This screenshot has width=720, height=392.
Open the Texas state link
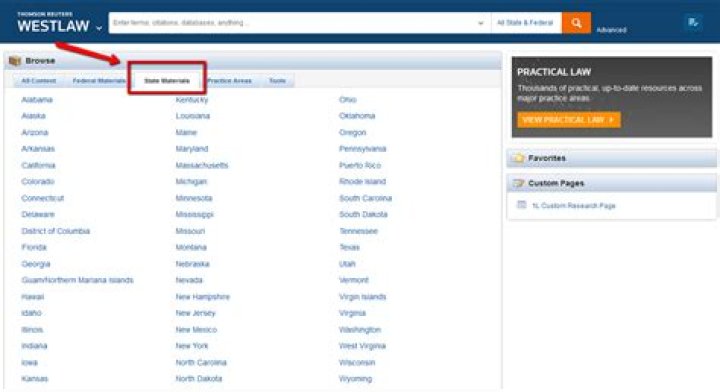pyautogui.click(x=349, y=247)
